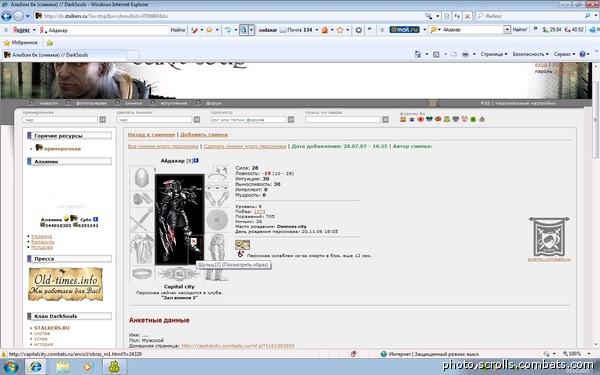Open the Сервис dropdown menu
Screen dimensions: 600x375
(x=564, y=54)
